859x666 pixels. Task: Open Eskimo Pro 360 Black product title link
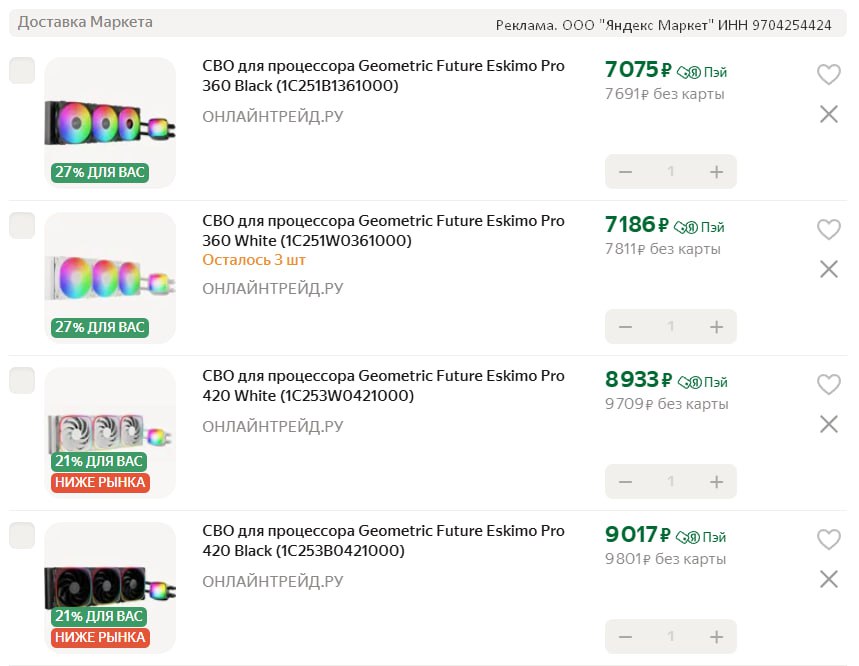(383, 76)
